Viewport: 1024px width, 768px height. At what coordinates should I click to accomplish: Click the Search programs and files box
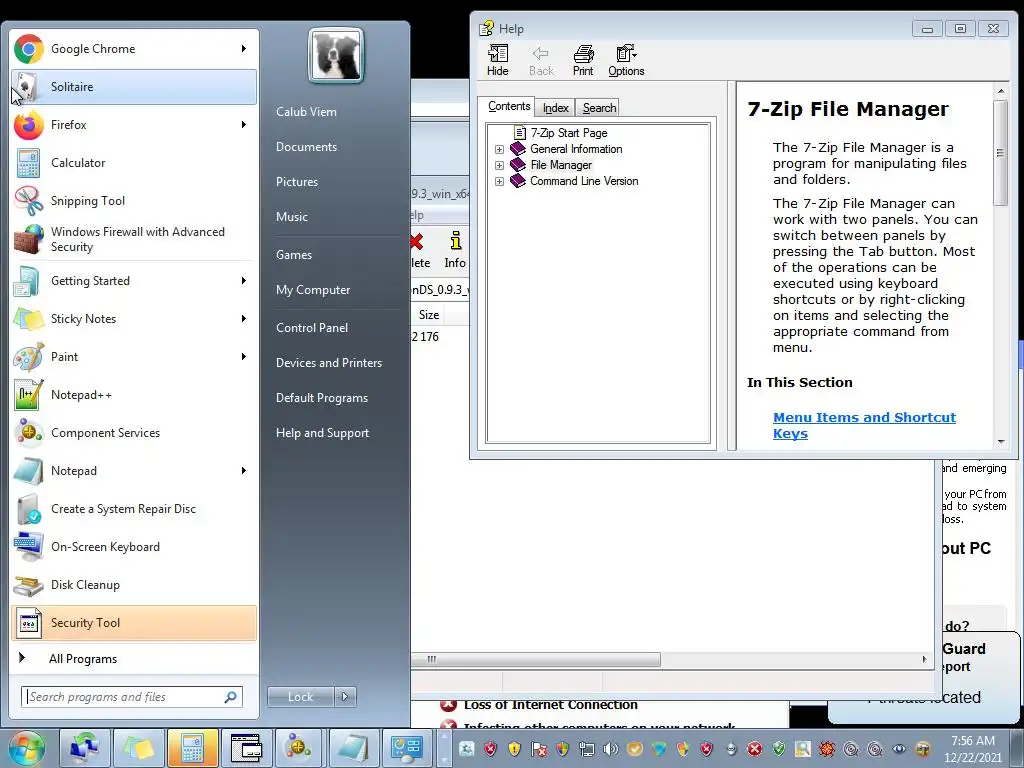click(131, 697)
